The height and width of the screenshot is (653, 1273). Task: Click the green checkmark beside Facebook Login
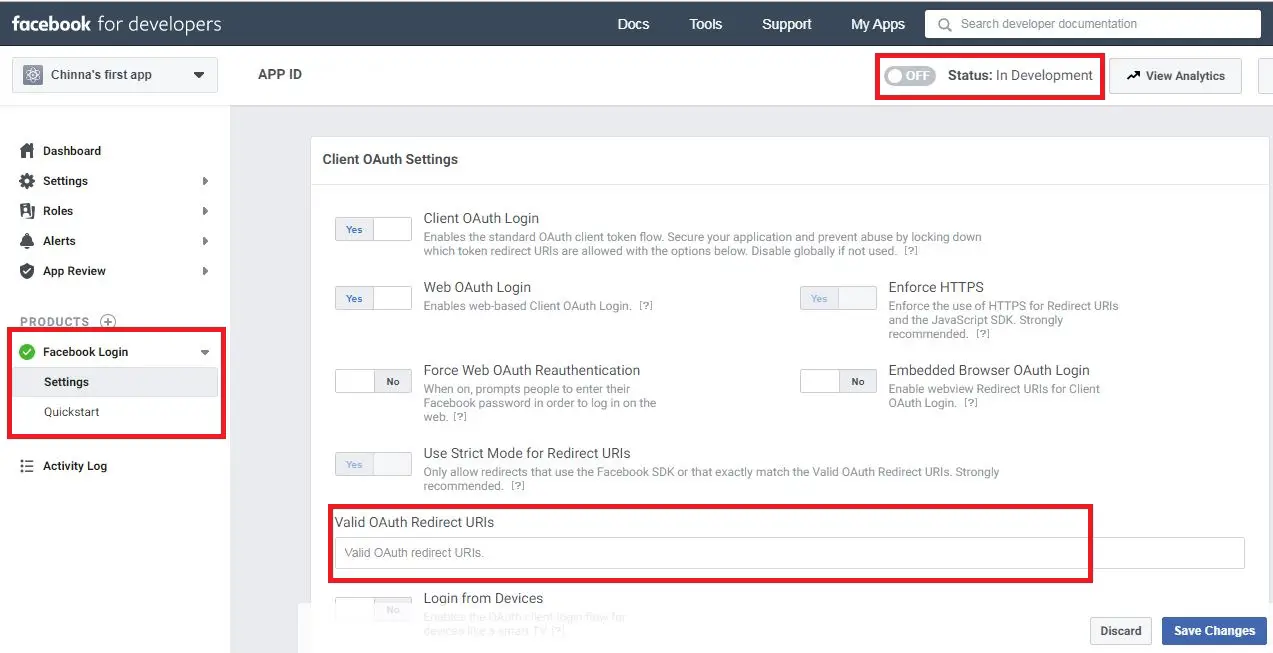click(x=28, y=351)
